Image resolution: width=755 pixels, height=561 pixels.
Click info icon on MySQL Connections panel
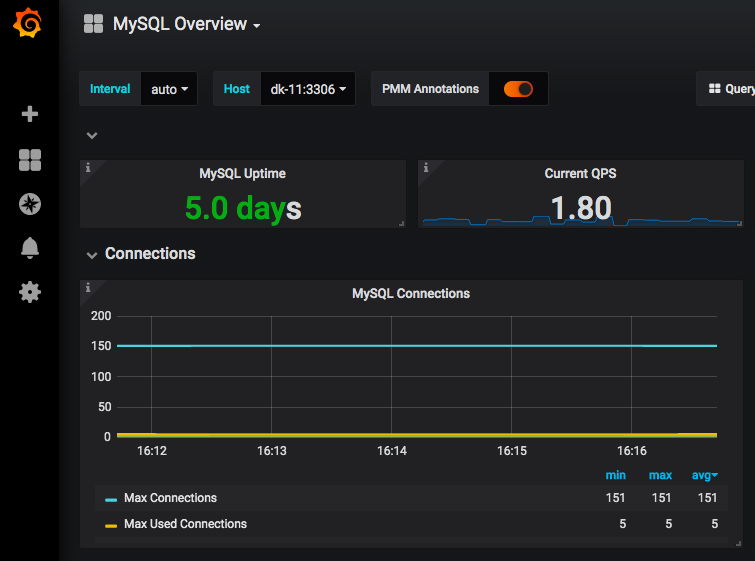tap(88, 287)
